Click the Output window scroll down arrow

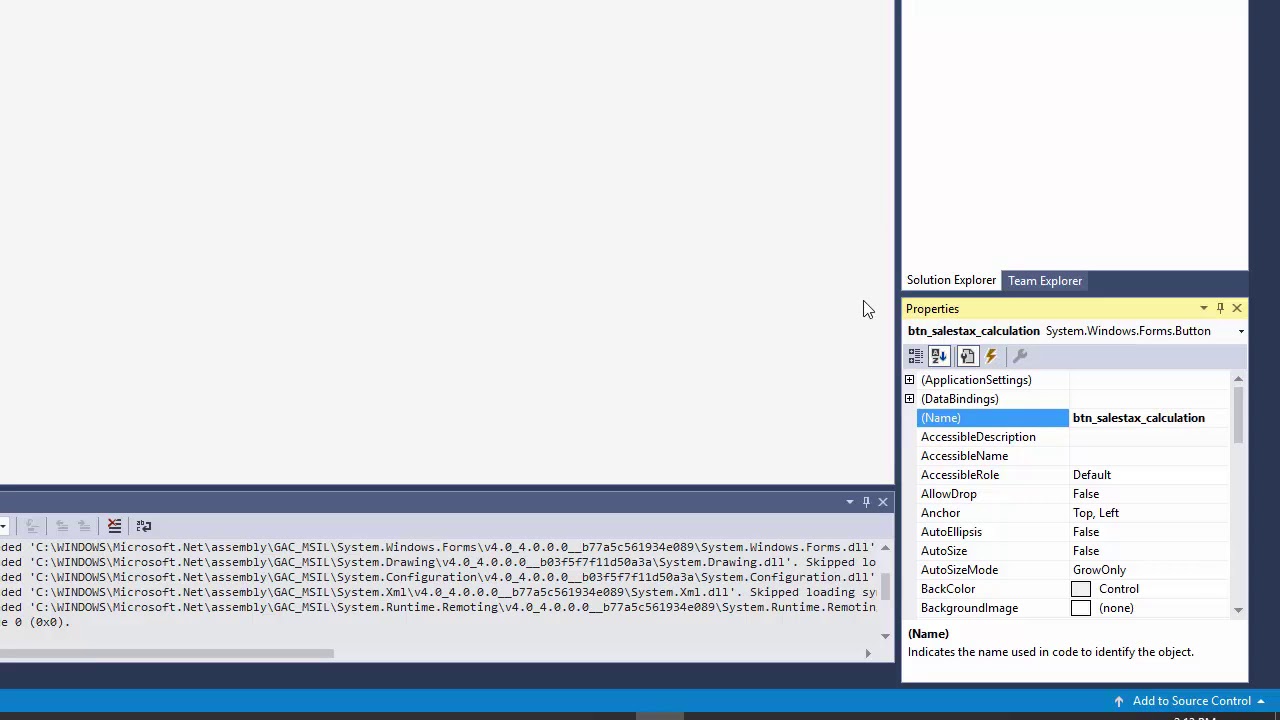tap(885, 636)
